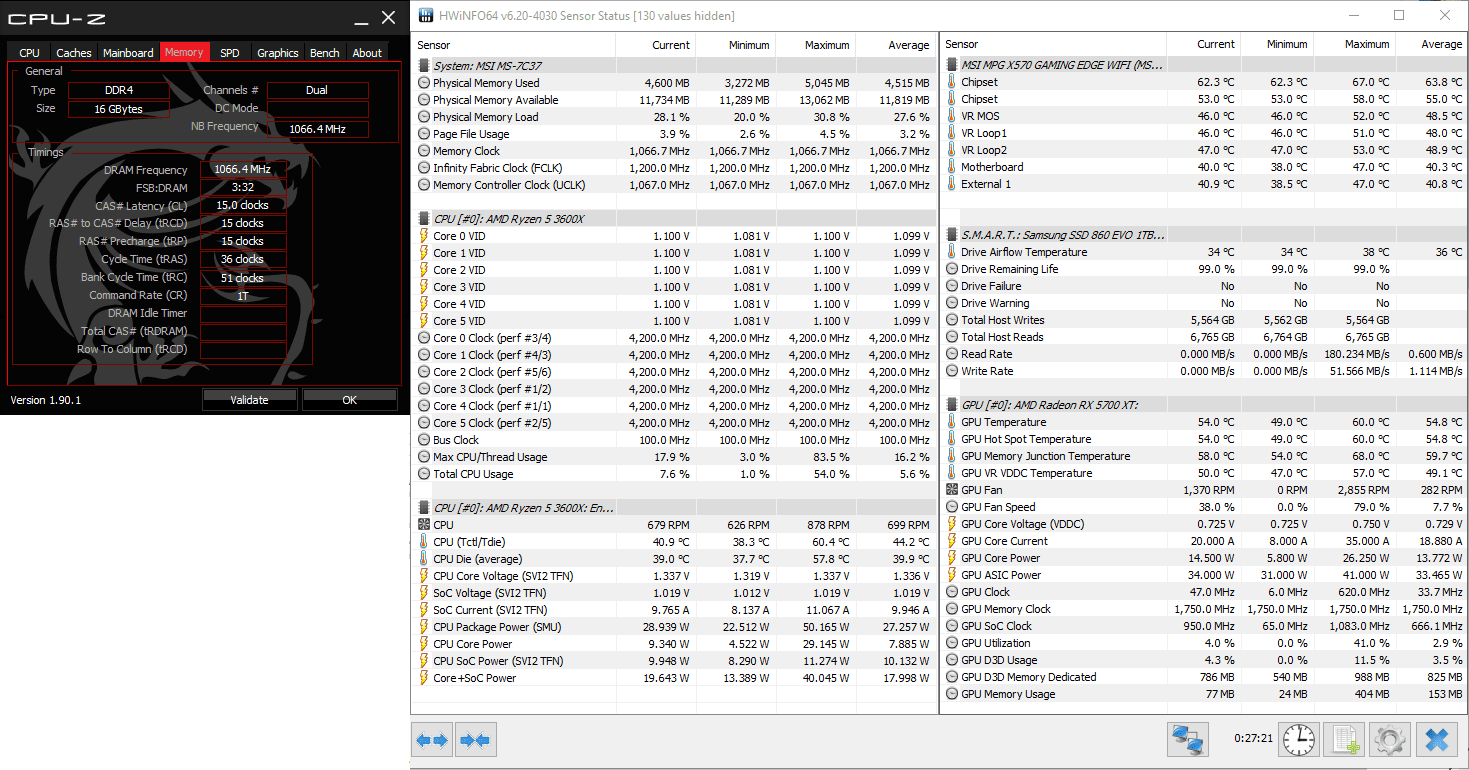Select the Memory tab in CPU-Z
1469x770 pixels.
(184, 52)
